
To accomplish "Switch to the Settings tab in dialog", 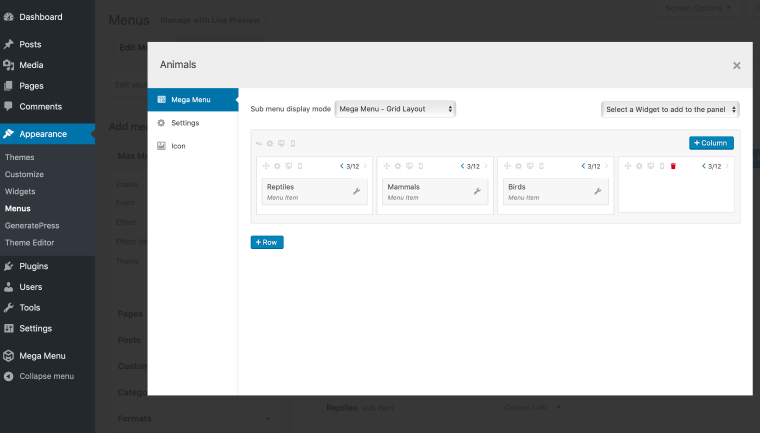I will pyautogui.click(x=193, y=123).
